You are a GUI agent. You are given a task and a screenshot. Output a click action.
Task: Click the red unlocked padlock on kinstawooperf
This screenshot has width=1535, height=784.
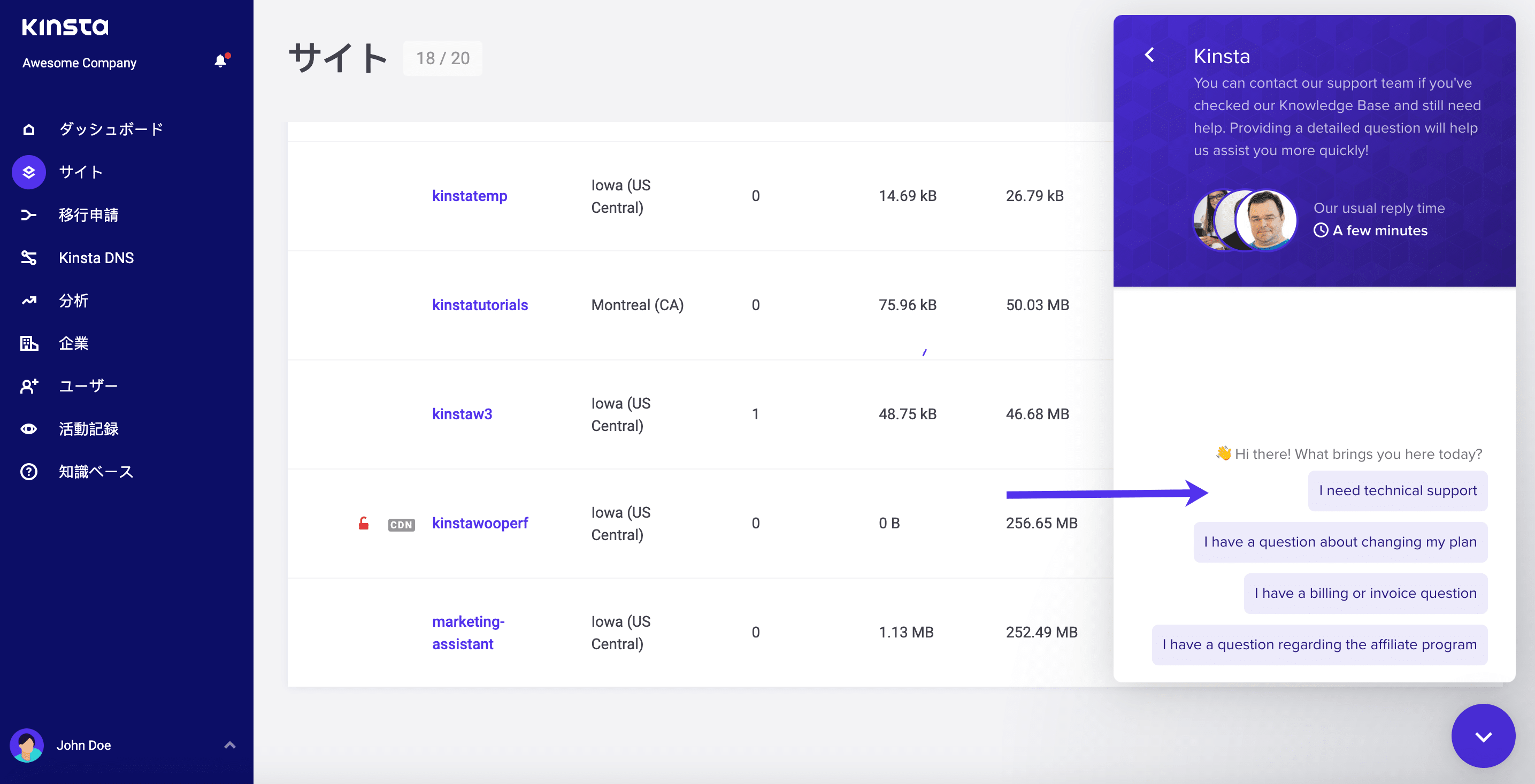364,523
